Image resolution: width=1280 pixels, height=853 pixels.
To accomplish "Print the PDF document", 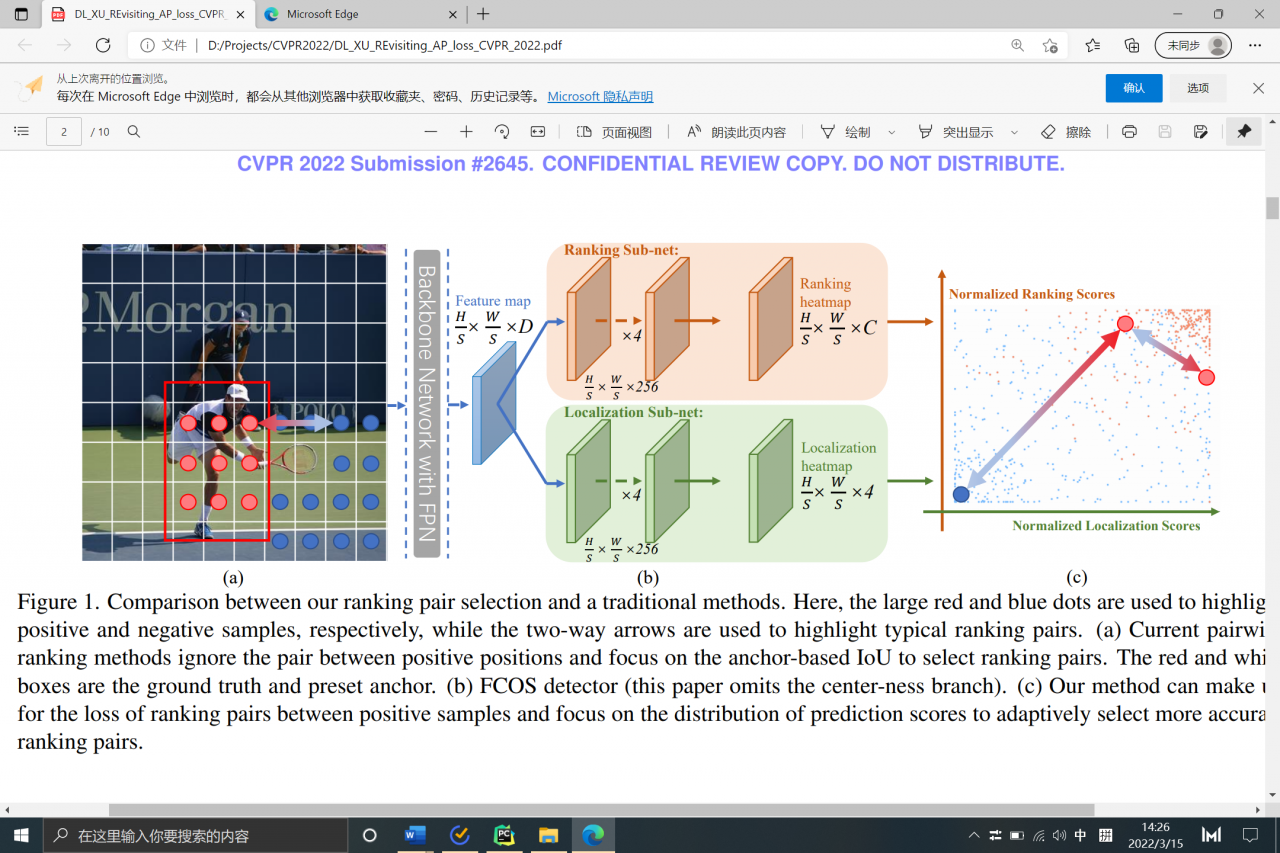I will [1129, 132].
